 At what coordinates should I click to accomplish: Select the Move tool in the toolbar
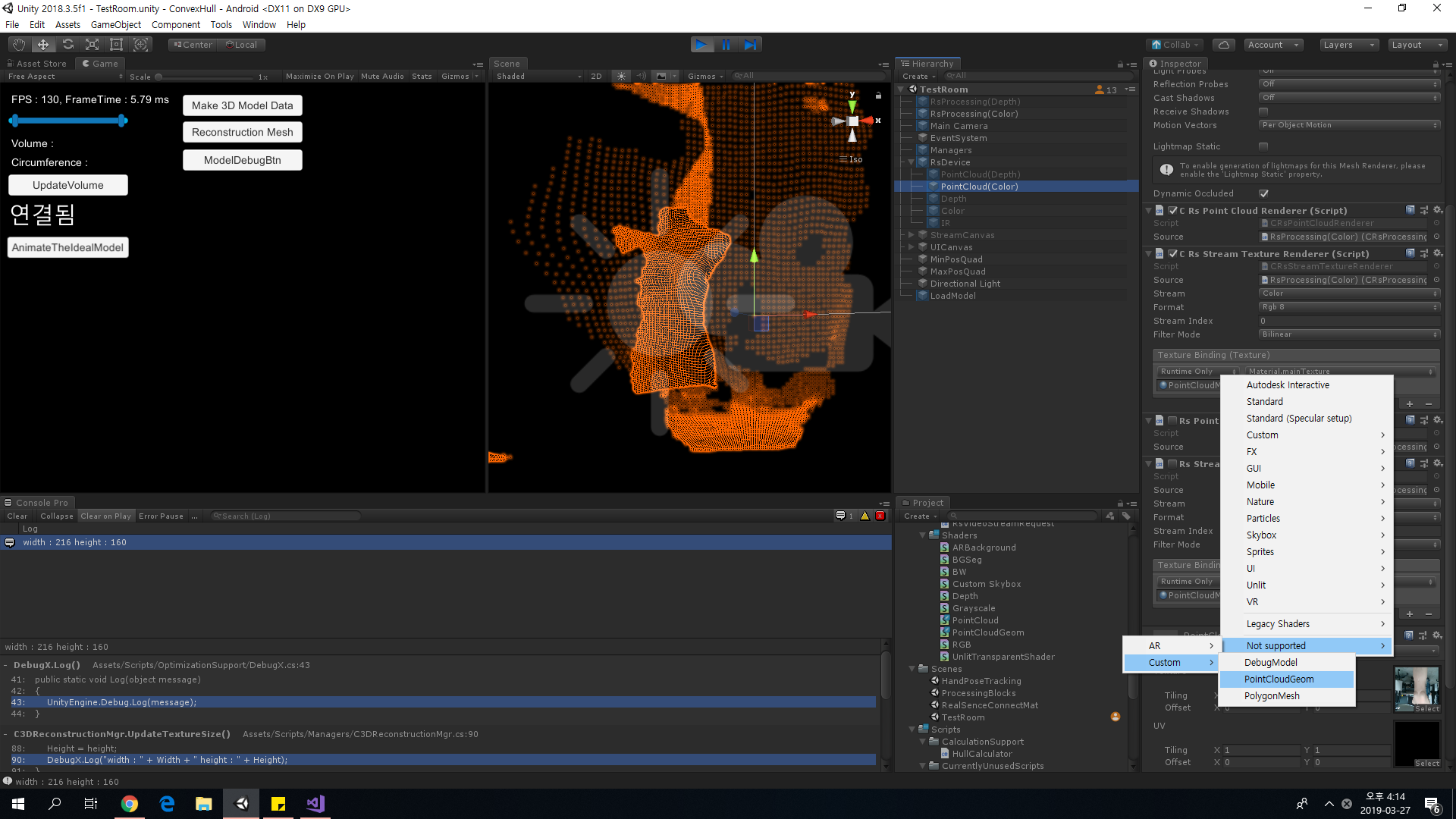(x=43, y=44)
